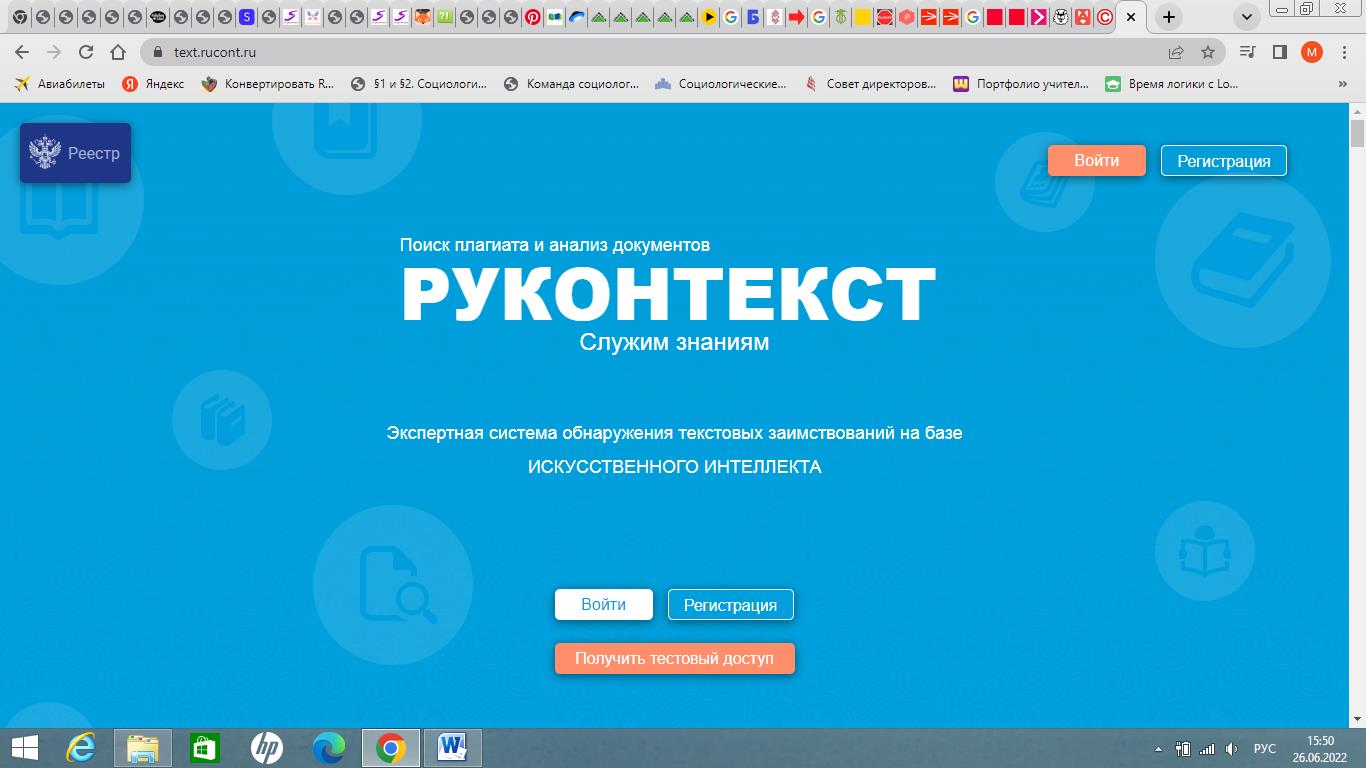Switch to the green ?! tab
1366x768 pixels.
coord(444,17)
